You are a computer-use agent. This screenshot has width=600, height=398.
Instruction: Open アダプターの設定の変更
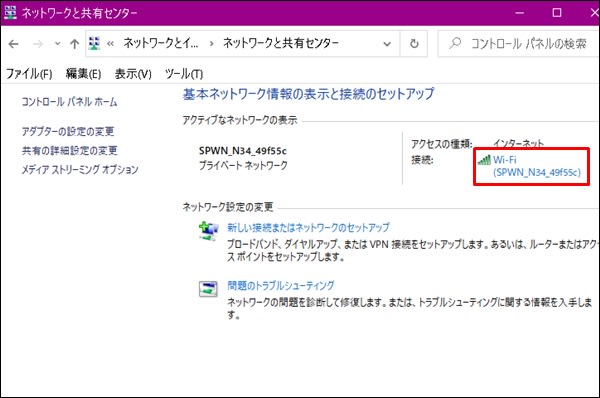68,131
